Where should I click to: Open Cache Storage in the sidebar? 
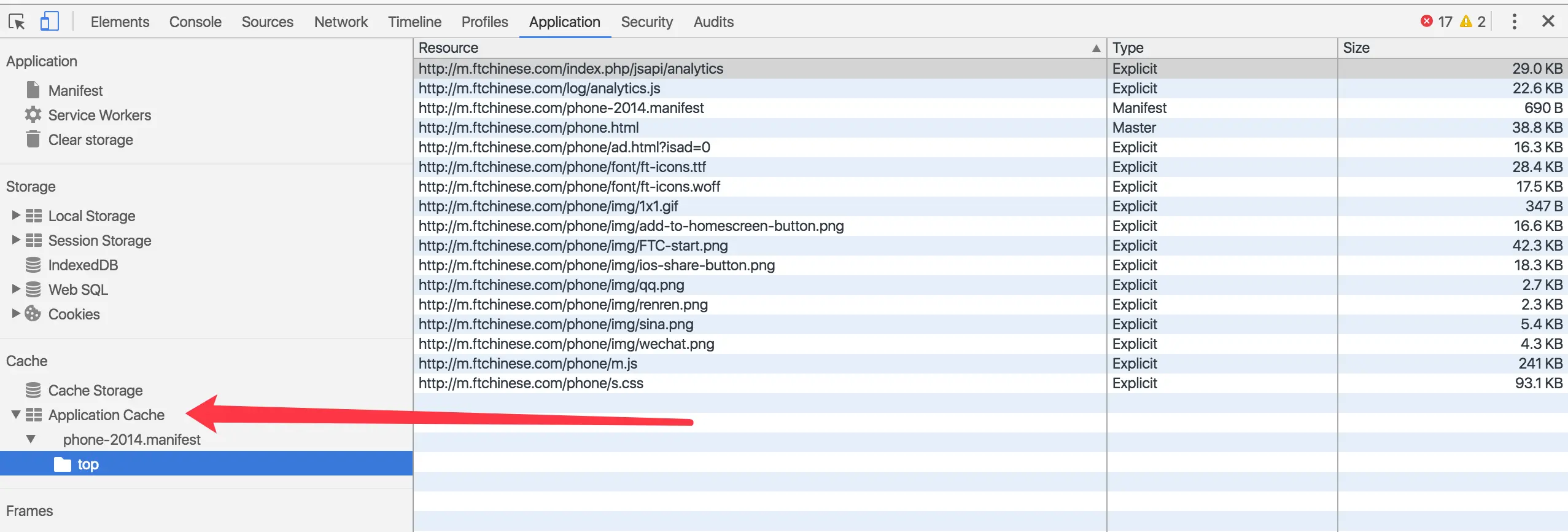point(95,390)
